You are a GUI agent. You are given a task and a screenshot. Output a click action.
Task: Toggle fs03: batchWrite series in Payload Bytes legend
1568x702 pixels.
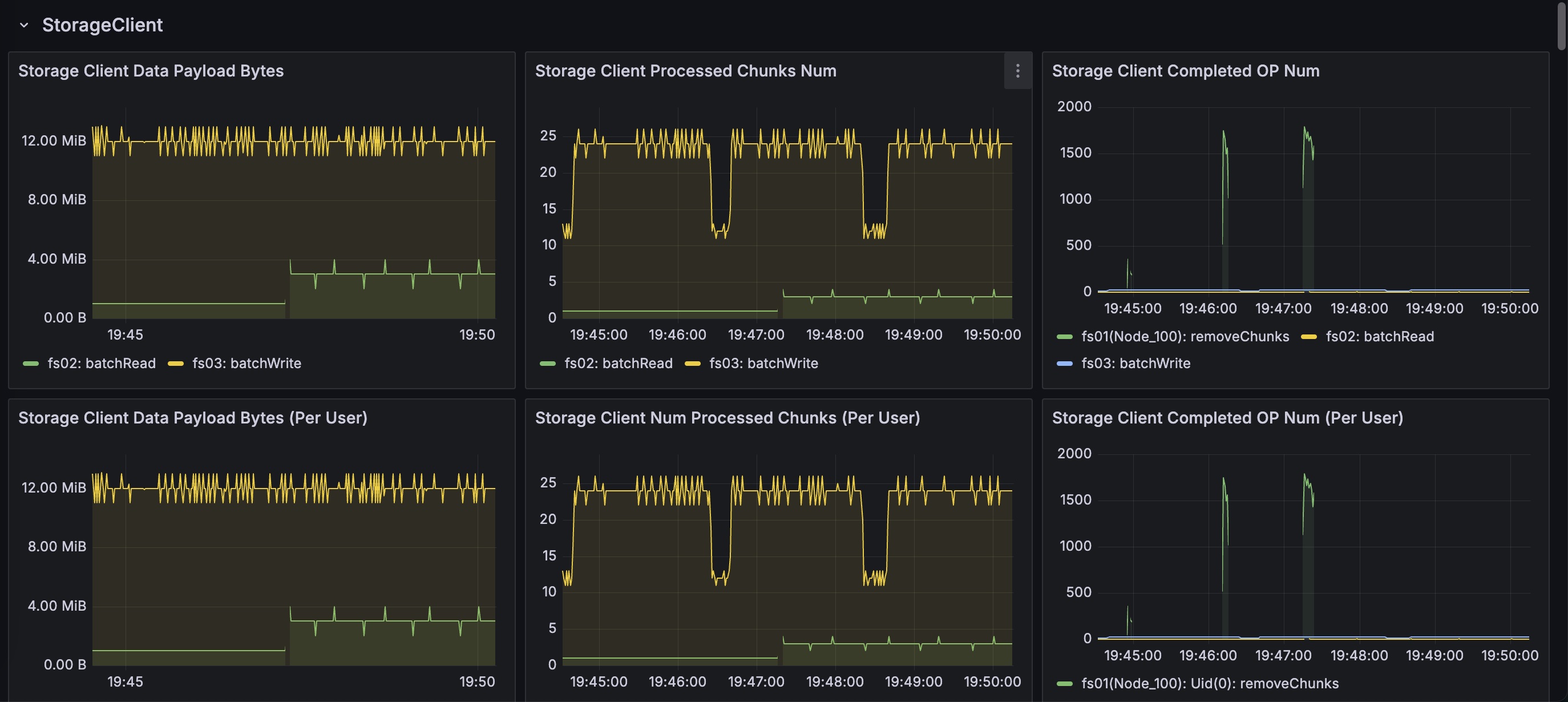coord(246,363)
